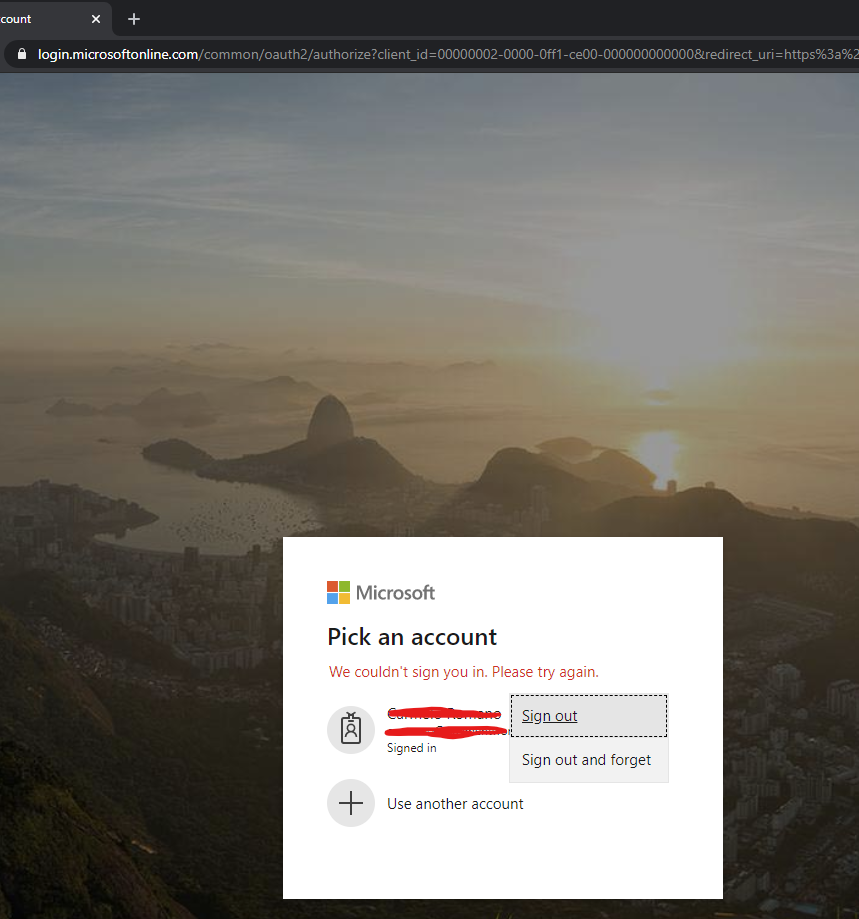Click the sign-in error message text
This screenshot has height=919, width=859.
pyautogui.click(x=463, y=672)
